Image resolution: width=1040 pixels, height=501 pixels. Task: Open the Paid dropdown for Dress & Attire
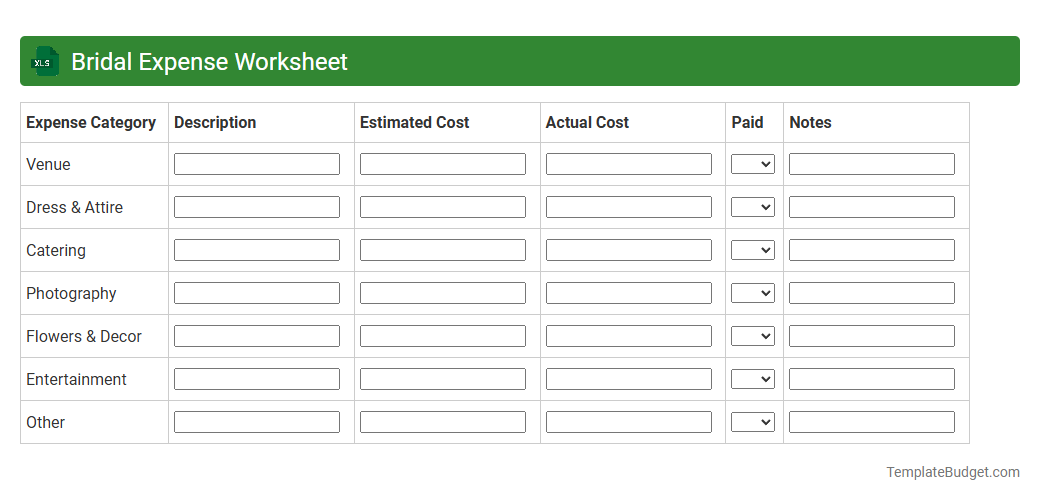coord(753,207)
